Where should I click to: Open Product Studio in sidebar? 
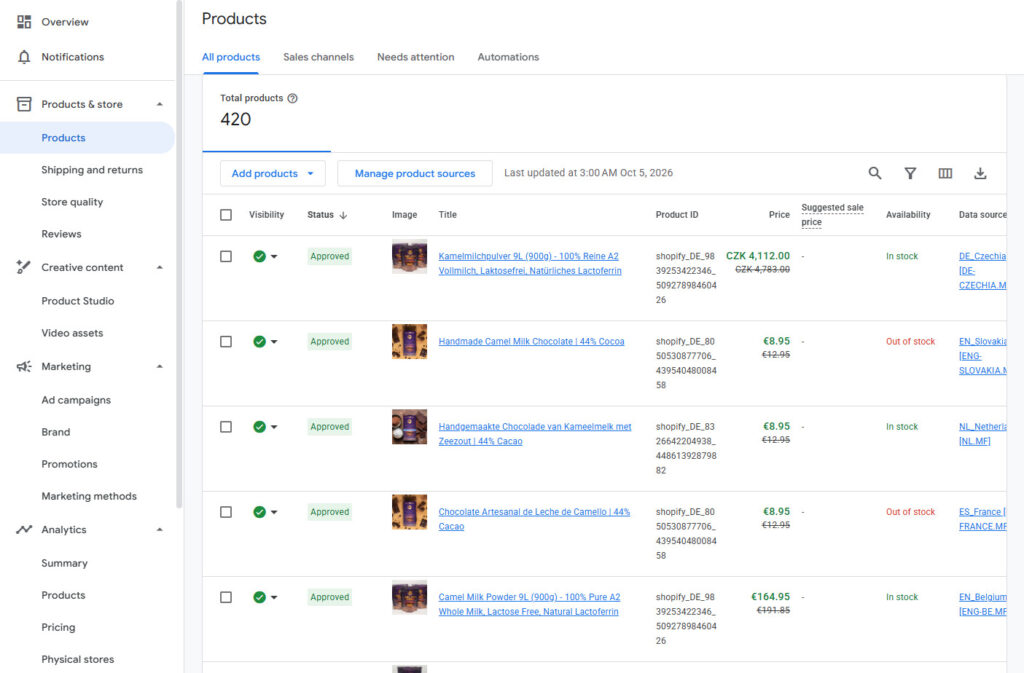click(78, 301)
